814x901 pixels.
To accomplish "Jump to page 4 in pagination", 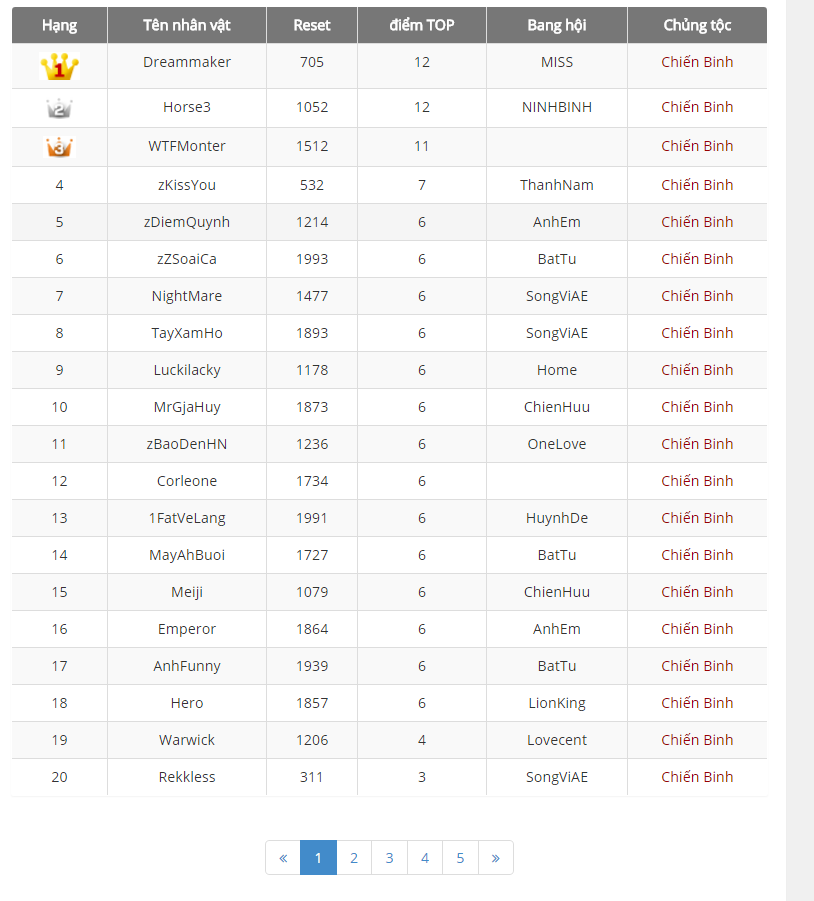I will pyautogui.click(x=425, y=857).
